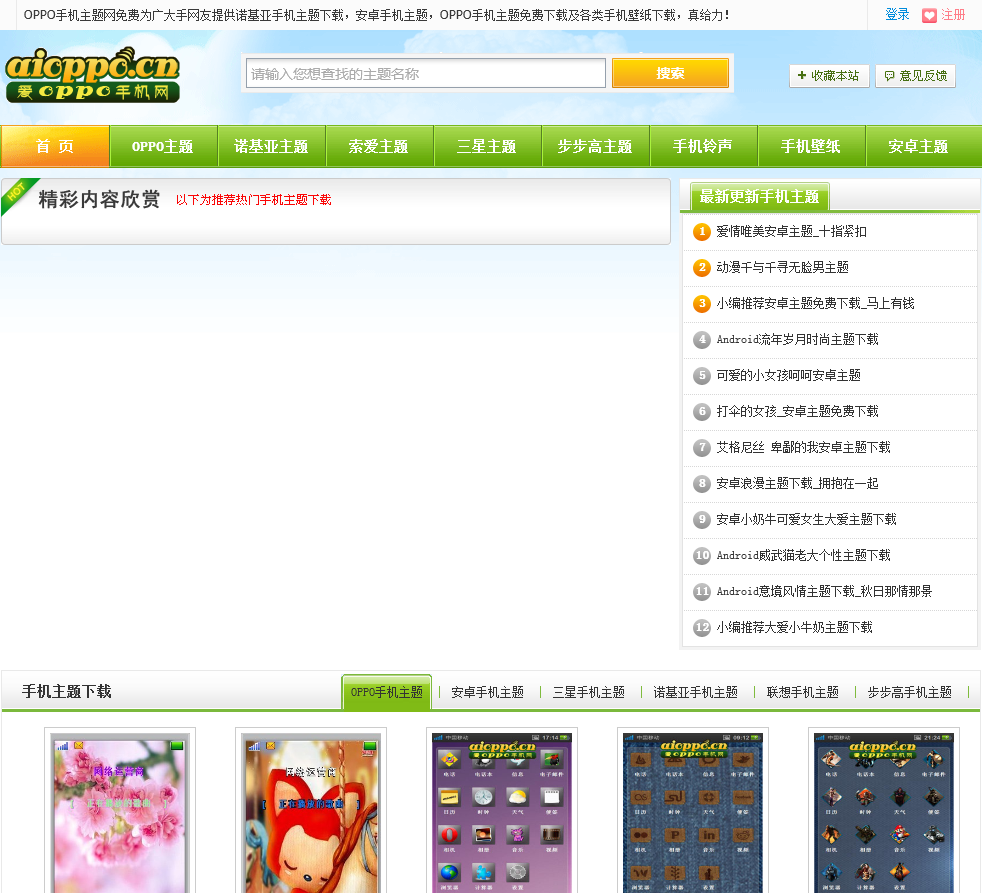Open the 手机铃声 nav item
The width and height of the screenshot is (982, 893).
tap(703, 146)
